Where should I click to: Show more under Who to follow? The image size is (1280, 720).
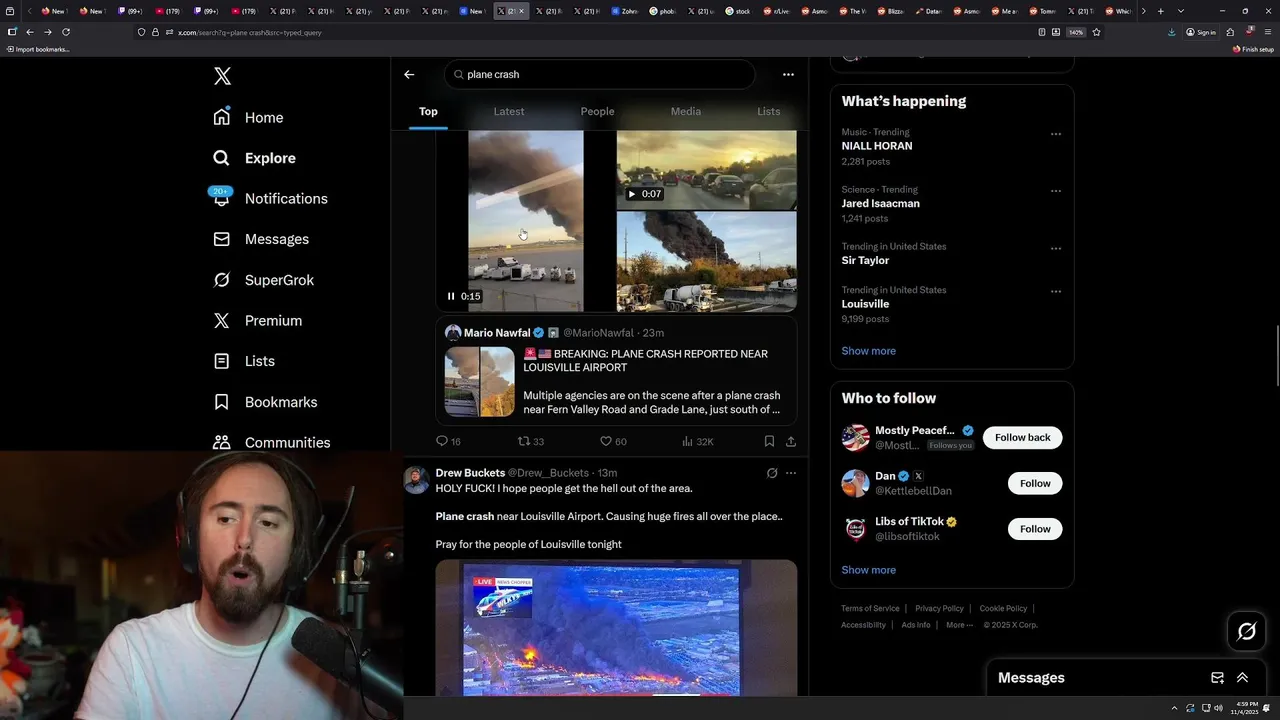click(x=868, y=570)
